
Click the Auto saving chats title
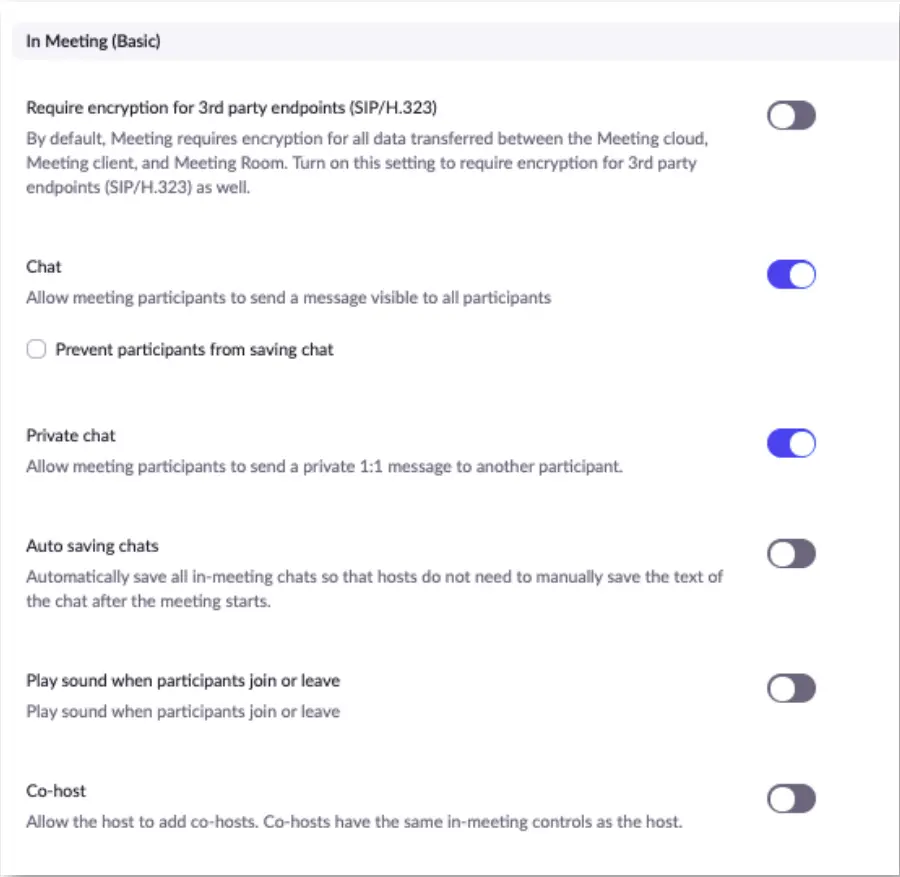click(x=92, y=546)
